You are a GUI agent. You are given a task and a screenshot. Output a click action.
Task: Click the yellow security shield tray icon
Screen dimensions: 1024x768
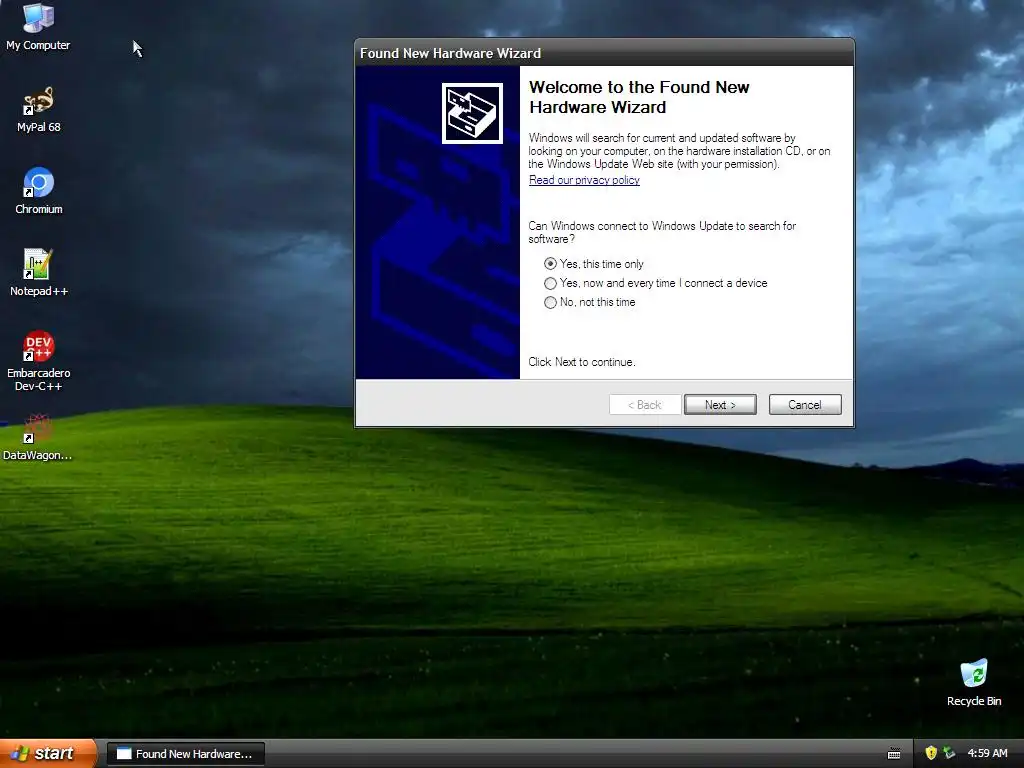tap(931, 753)
